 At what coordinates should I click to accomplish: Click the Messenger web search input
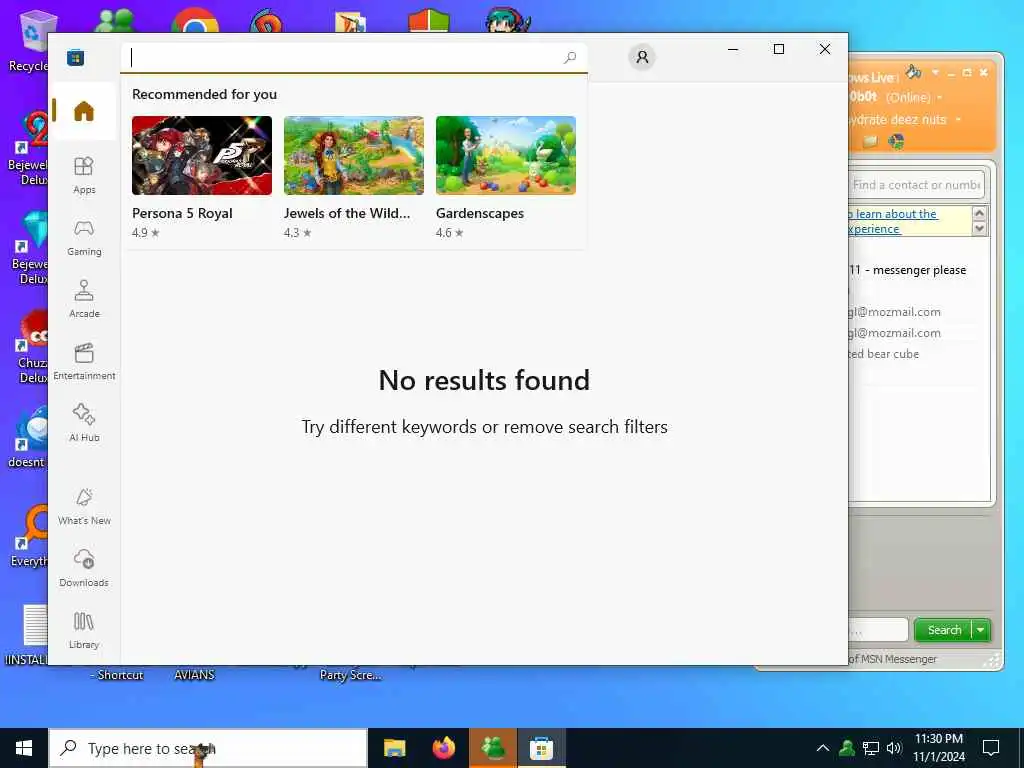pyautogui.click(x=878, y=630)
